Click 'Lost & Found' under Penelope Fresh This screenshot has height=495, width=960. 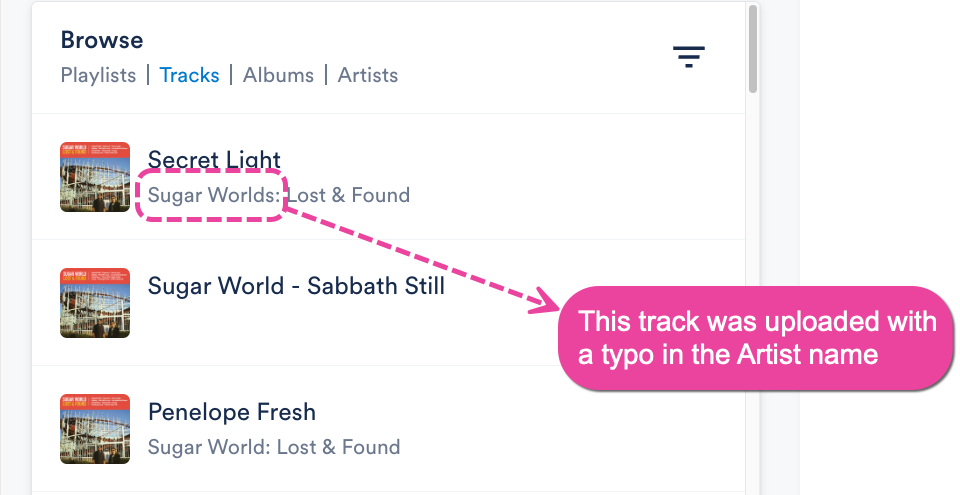tap(339, 447)
